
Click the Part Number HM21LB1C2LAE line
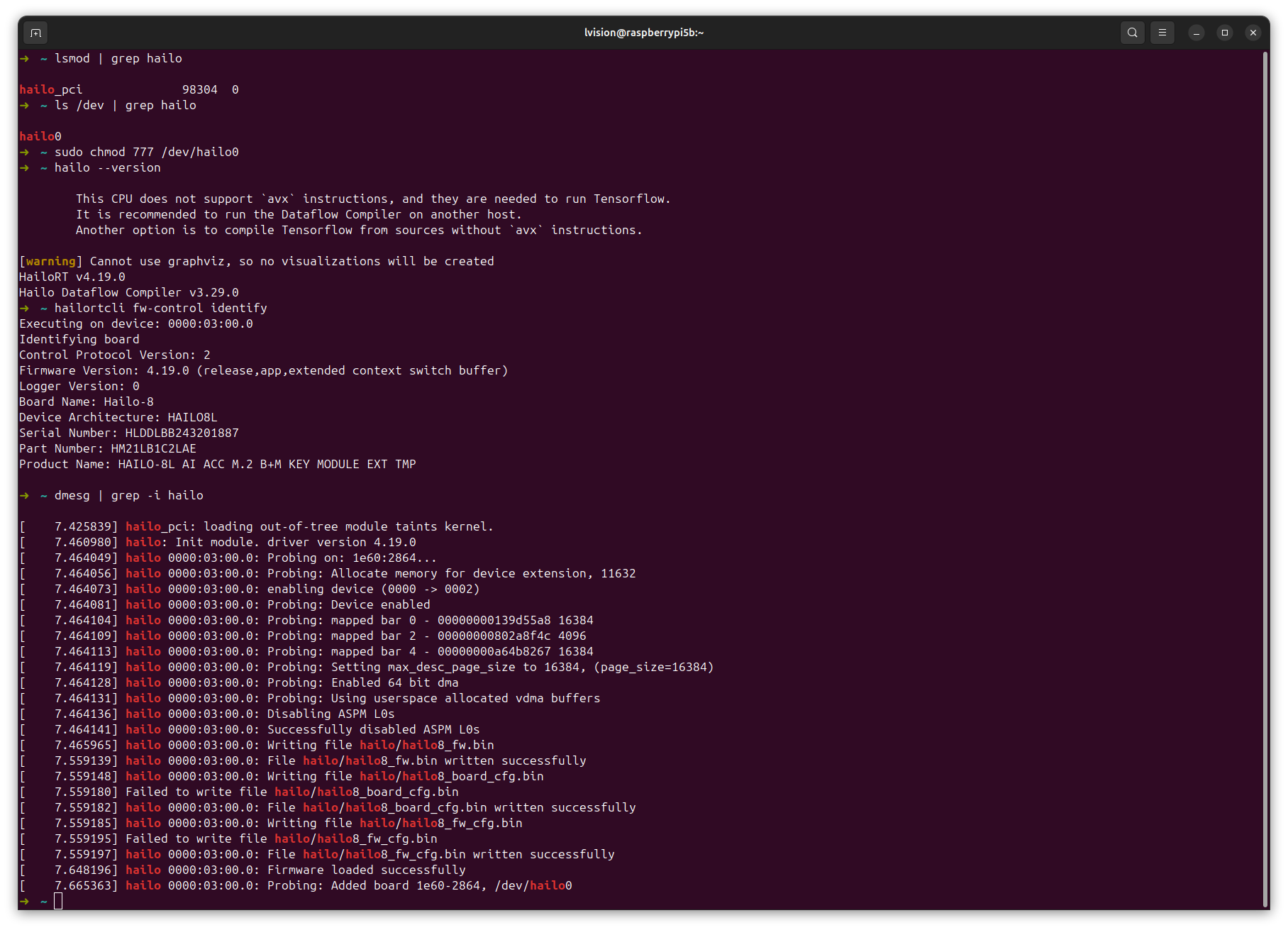click(108, 449)
